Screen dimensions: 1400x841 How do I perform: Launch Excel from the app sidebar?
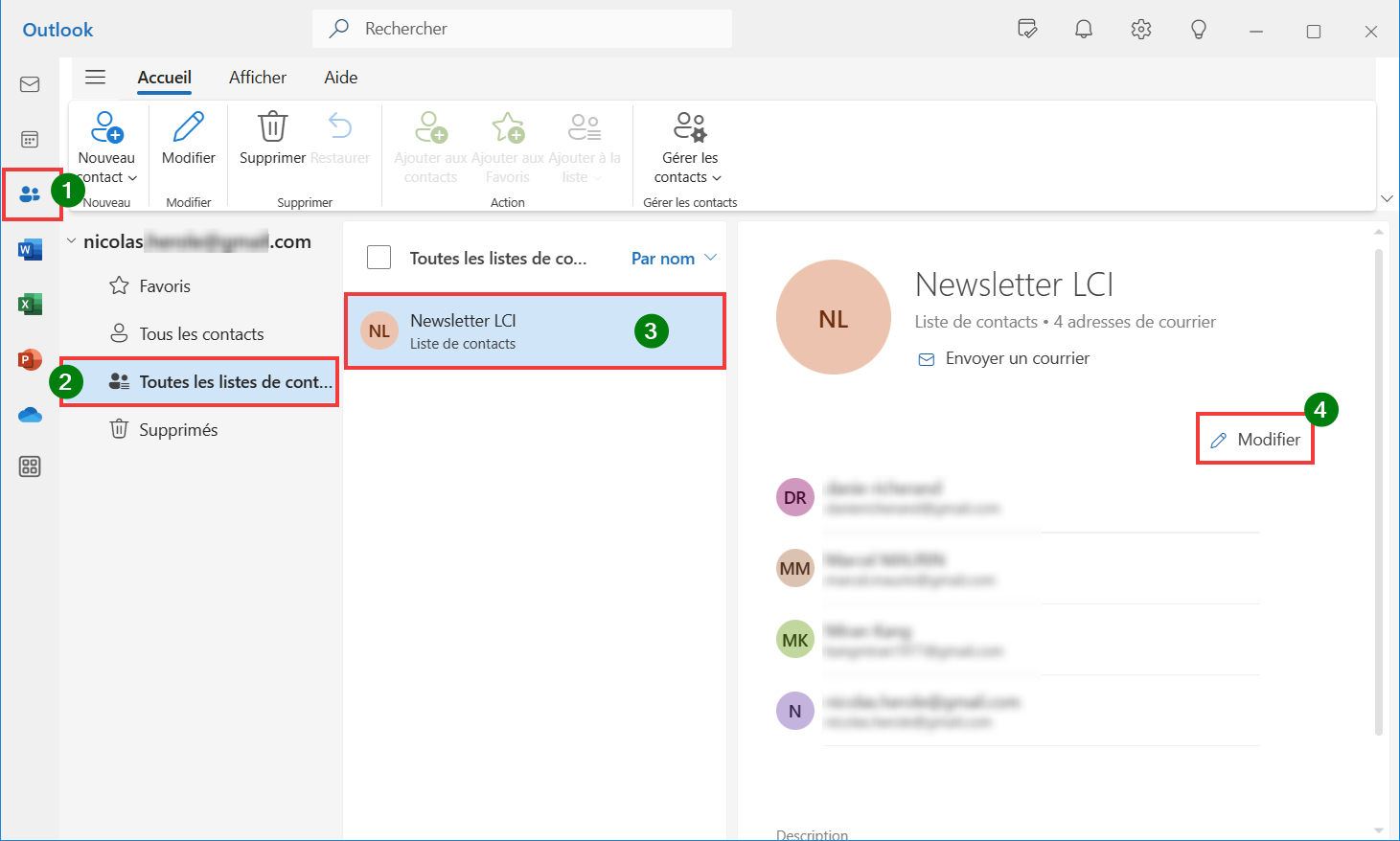click(x=30, y=305)
